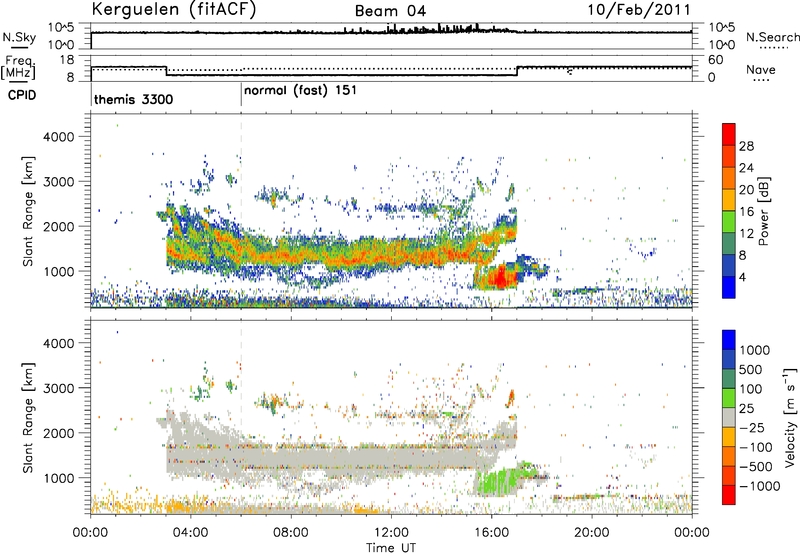This screenshot has width=800, height=554.
Task: Click the '60' Nave axis tick
Action: (716, 60)
